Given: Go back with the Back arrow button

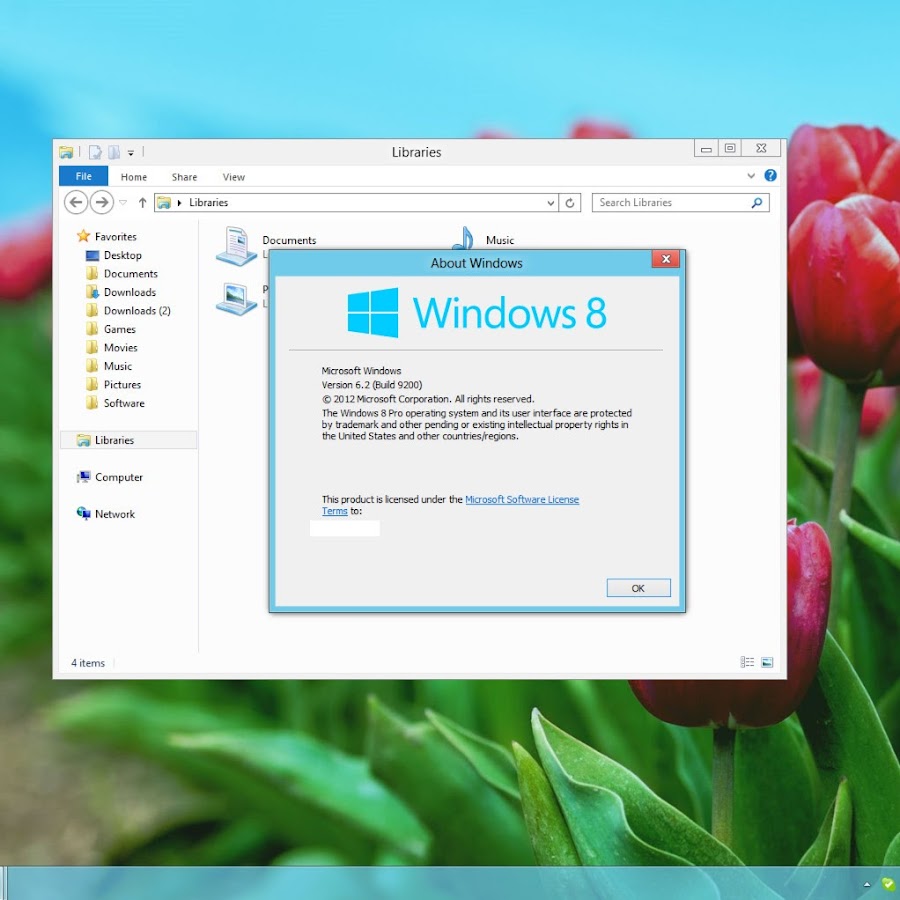Looking at the screenshot, I should (x=76, y=203).
